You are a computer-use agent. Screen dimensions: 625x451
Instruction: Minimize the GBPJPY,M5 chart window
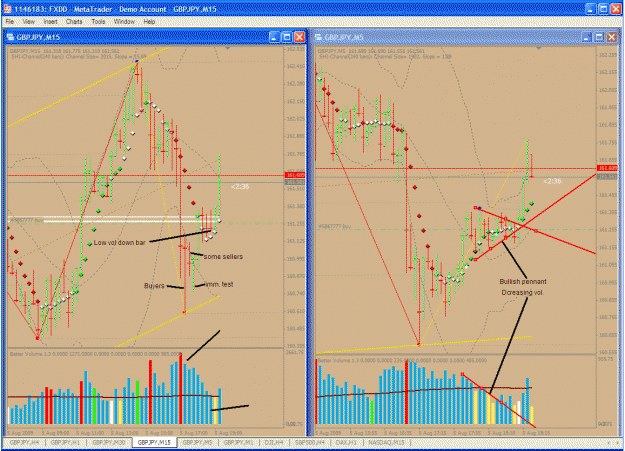586,37
